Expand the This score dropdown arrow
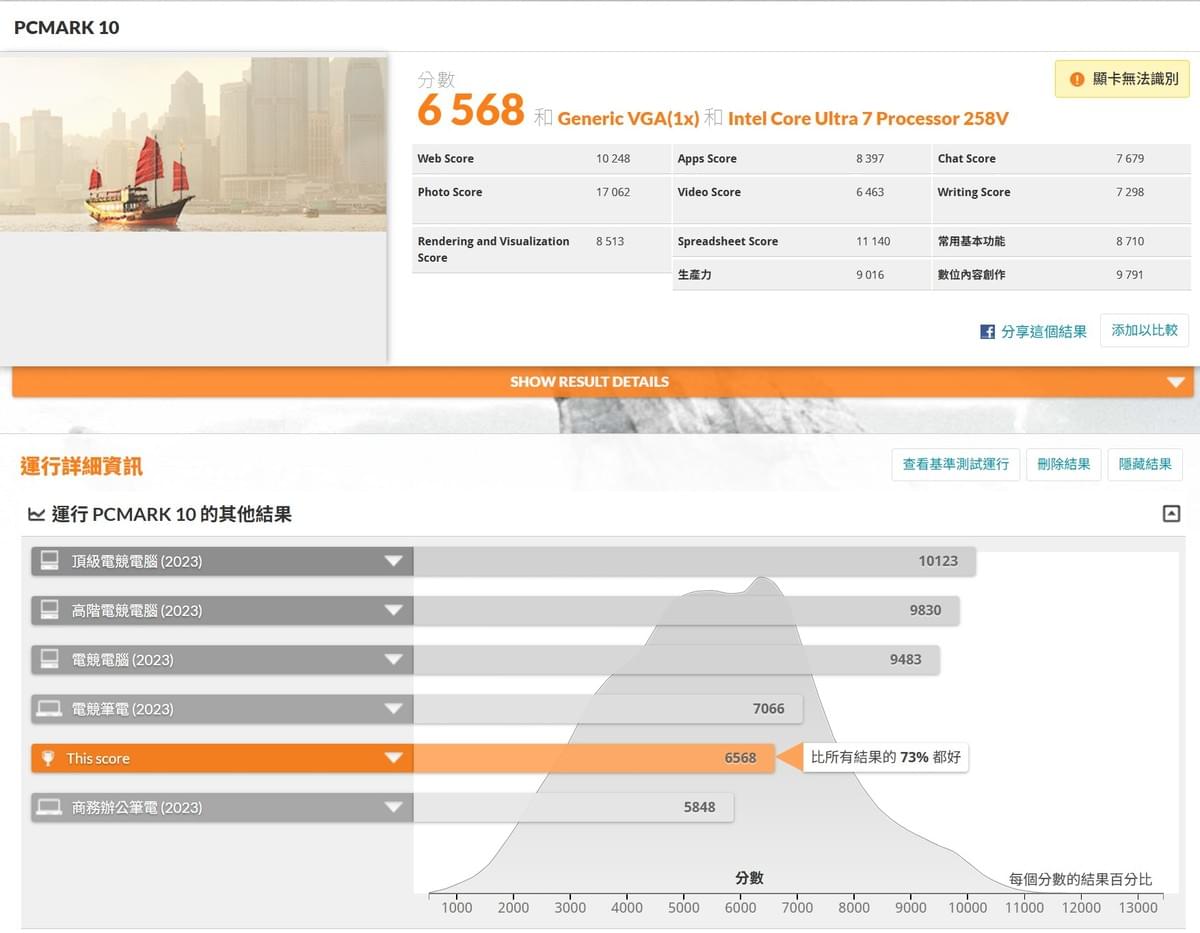The width and height of the screenshot is (1200, 933). [x=393, y=758]
